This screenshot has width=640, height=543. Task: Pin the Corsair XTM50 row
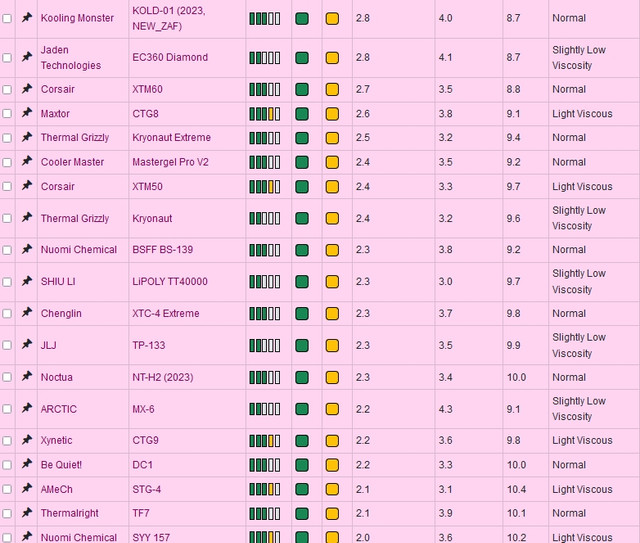27,186
